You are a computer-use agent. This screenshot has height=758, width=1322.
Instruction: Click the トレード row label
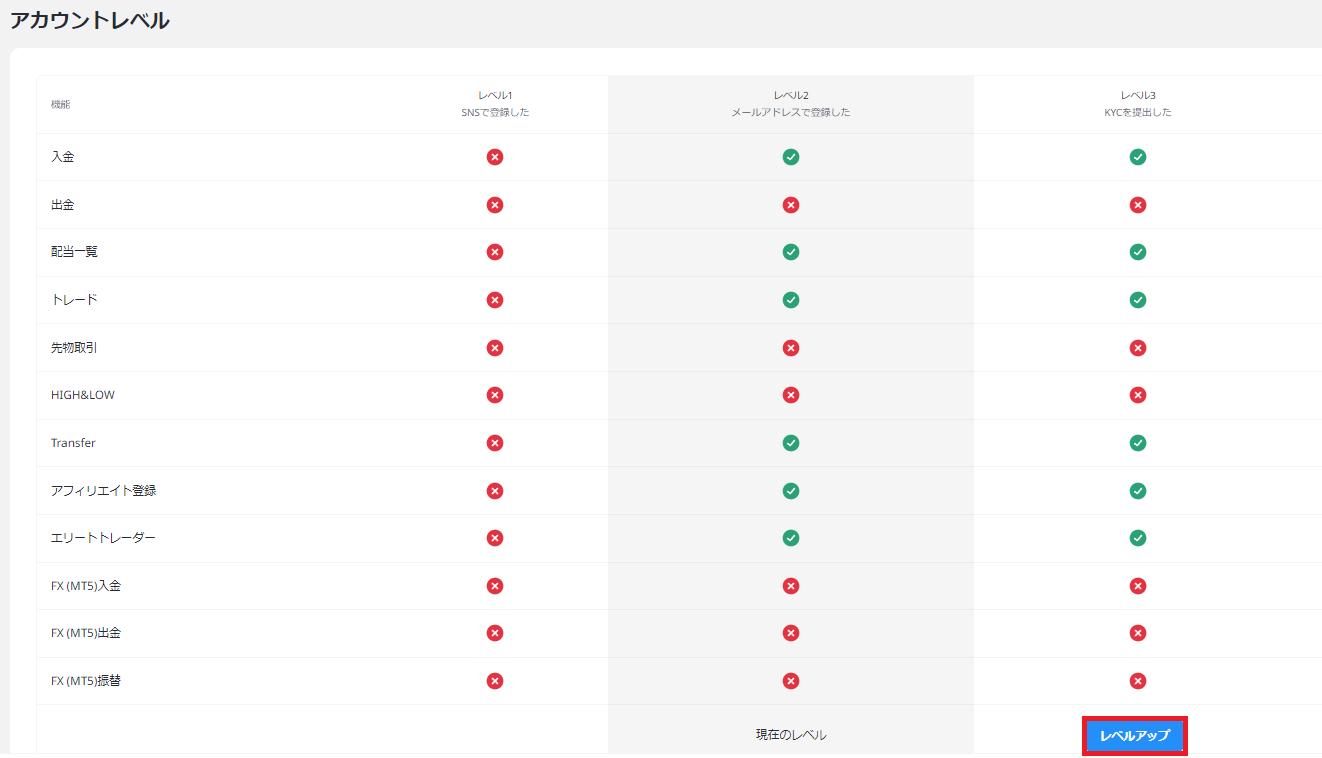(x=75, y=300)
